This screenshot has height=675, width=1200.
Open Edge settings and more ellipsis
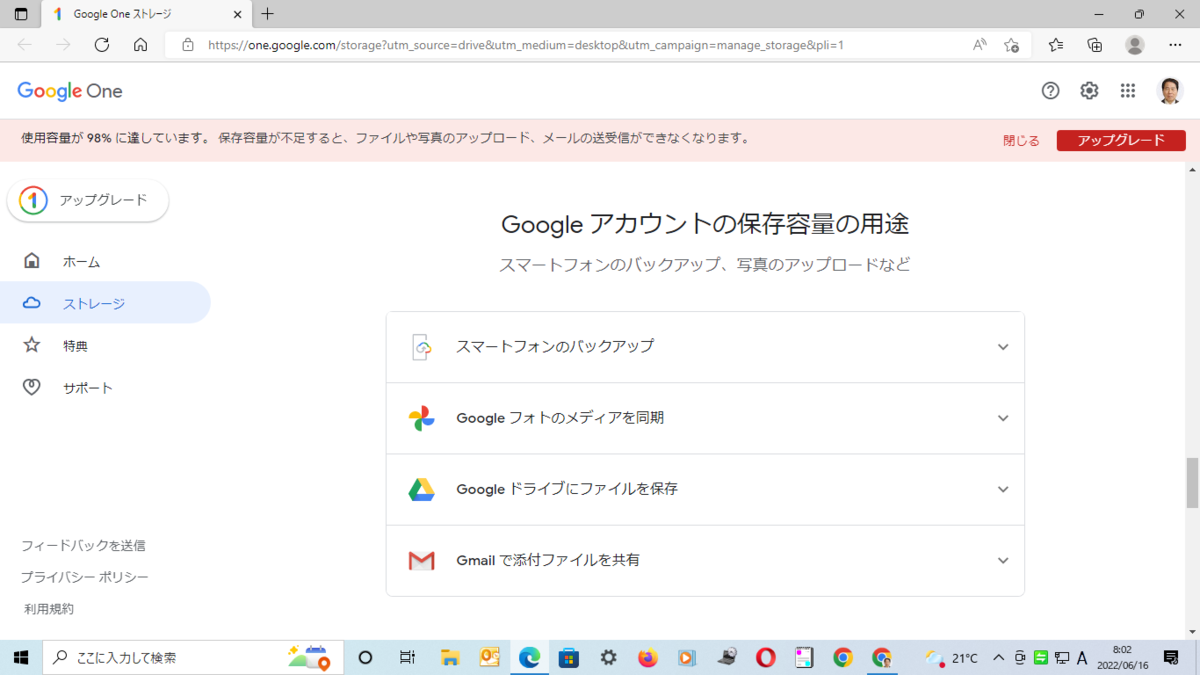pos(1174,45)
